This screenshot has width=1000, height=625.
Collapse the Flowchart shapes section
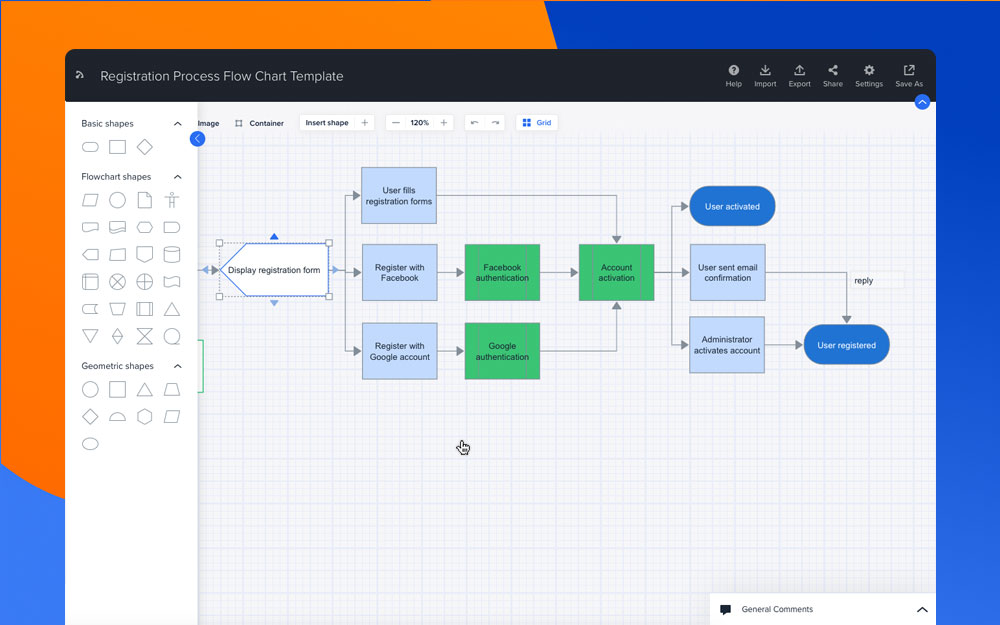tap(178, 177)
